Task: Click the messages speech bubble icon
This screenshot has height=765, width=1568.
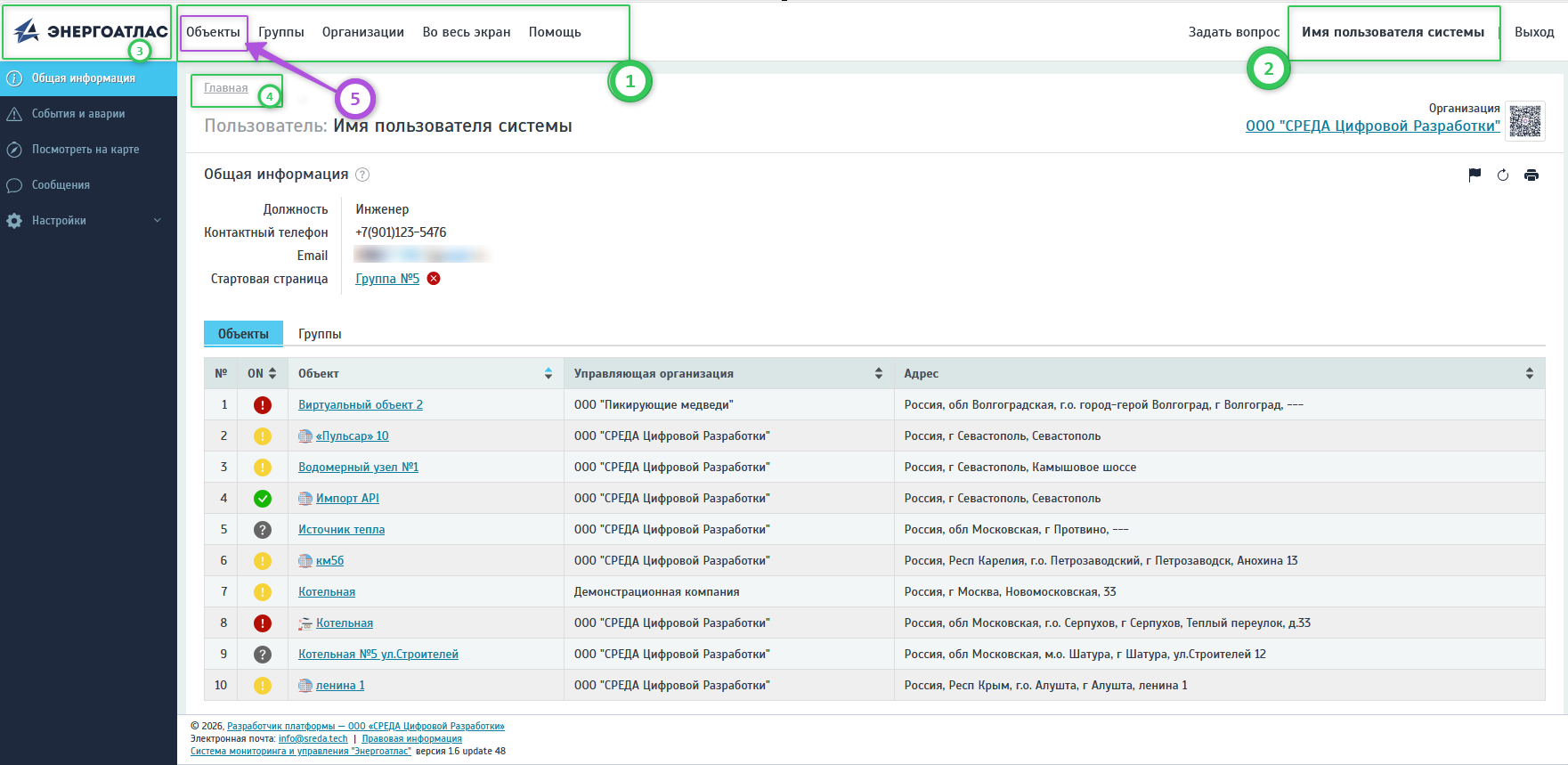Action: (14, 185)
